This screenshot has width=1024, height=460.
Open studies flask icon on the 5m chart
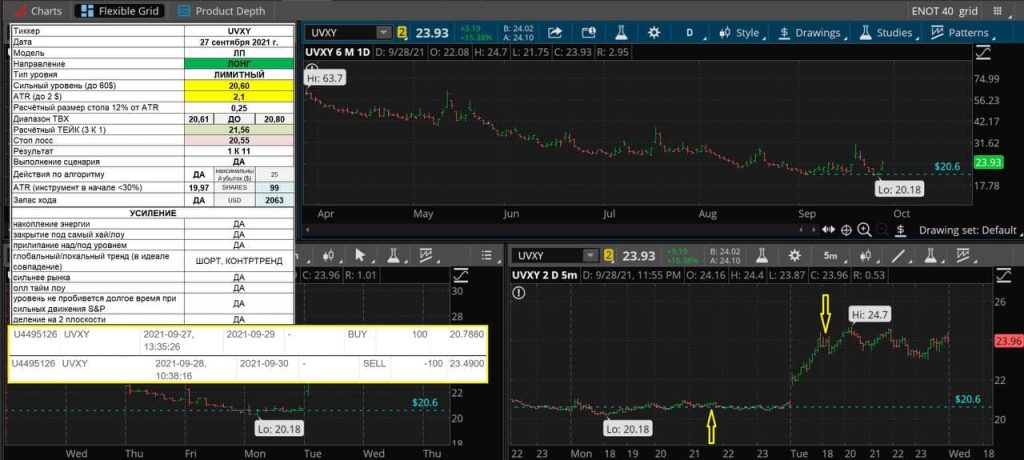pyautogui.click(x=932, y=255)
